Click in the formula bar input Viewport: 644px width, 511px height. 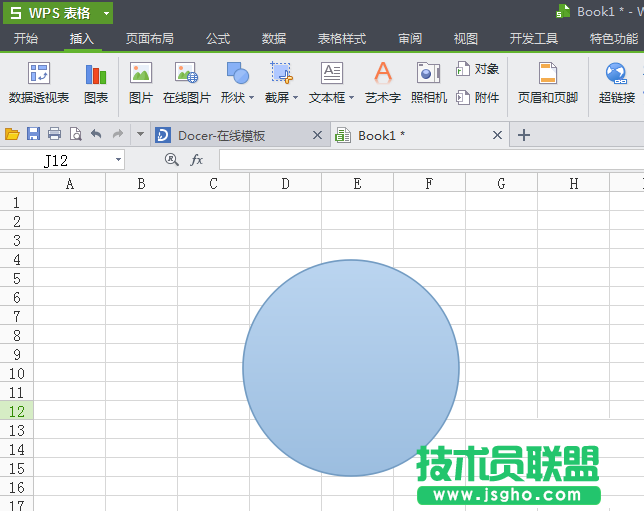tap(431, 159)
